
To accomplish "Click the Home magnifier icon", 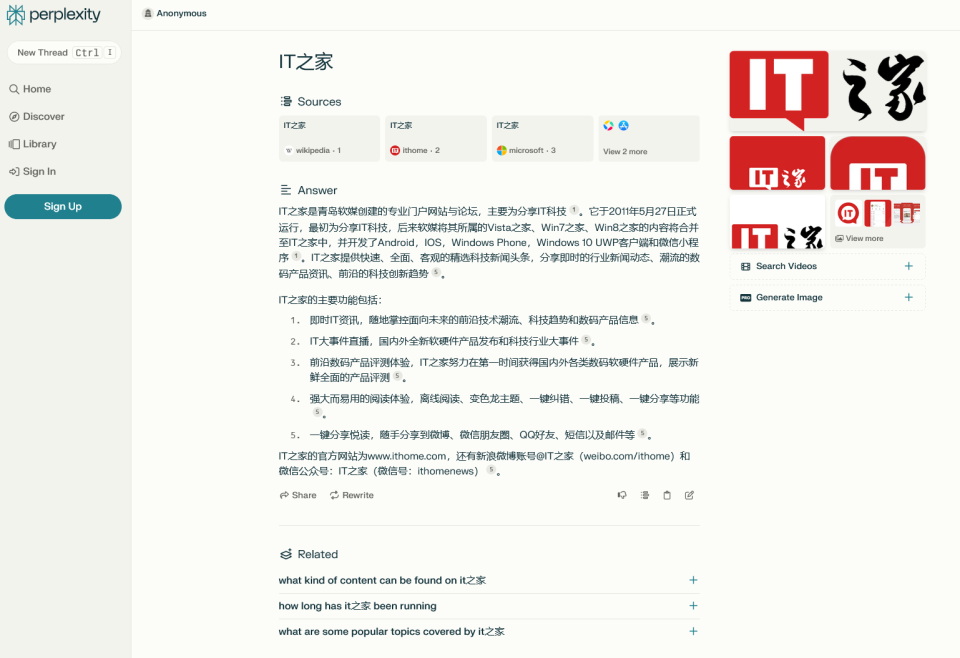I will pos(14,89).
